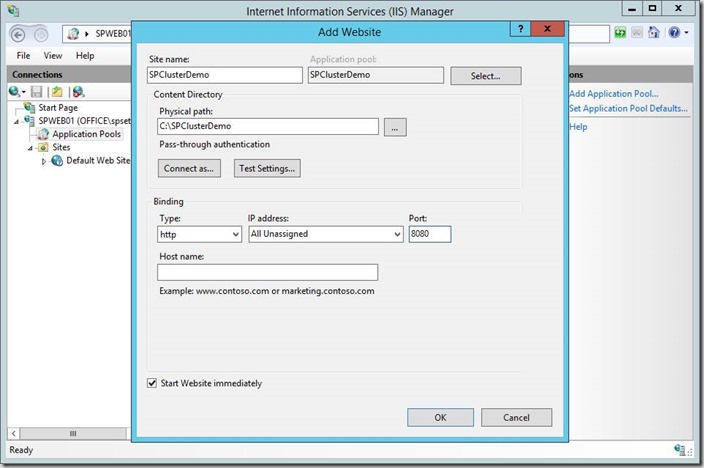The height and width of the screenshot is (468, 704).
Task: Open the blue Help question mark icon
Action: [674, 33]
